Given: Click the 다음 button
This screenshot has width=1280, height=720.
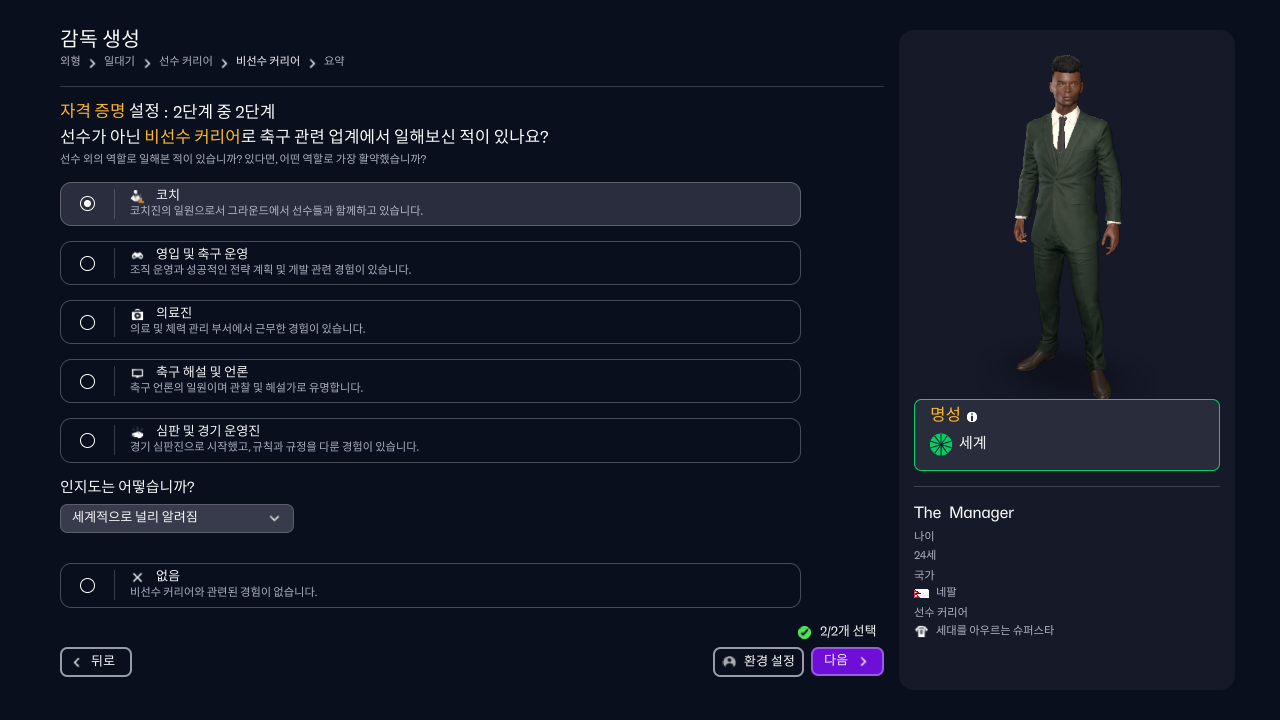Looking at the screenshot, I should (847, 661).
